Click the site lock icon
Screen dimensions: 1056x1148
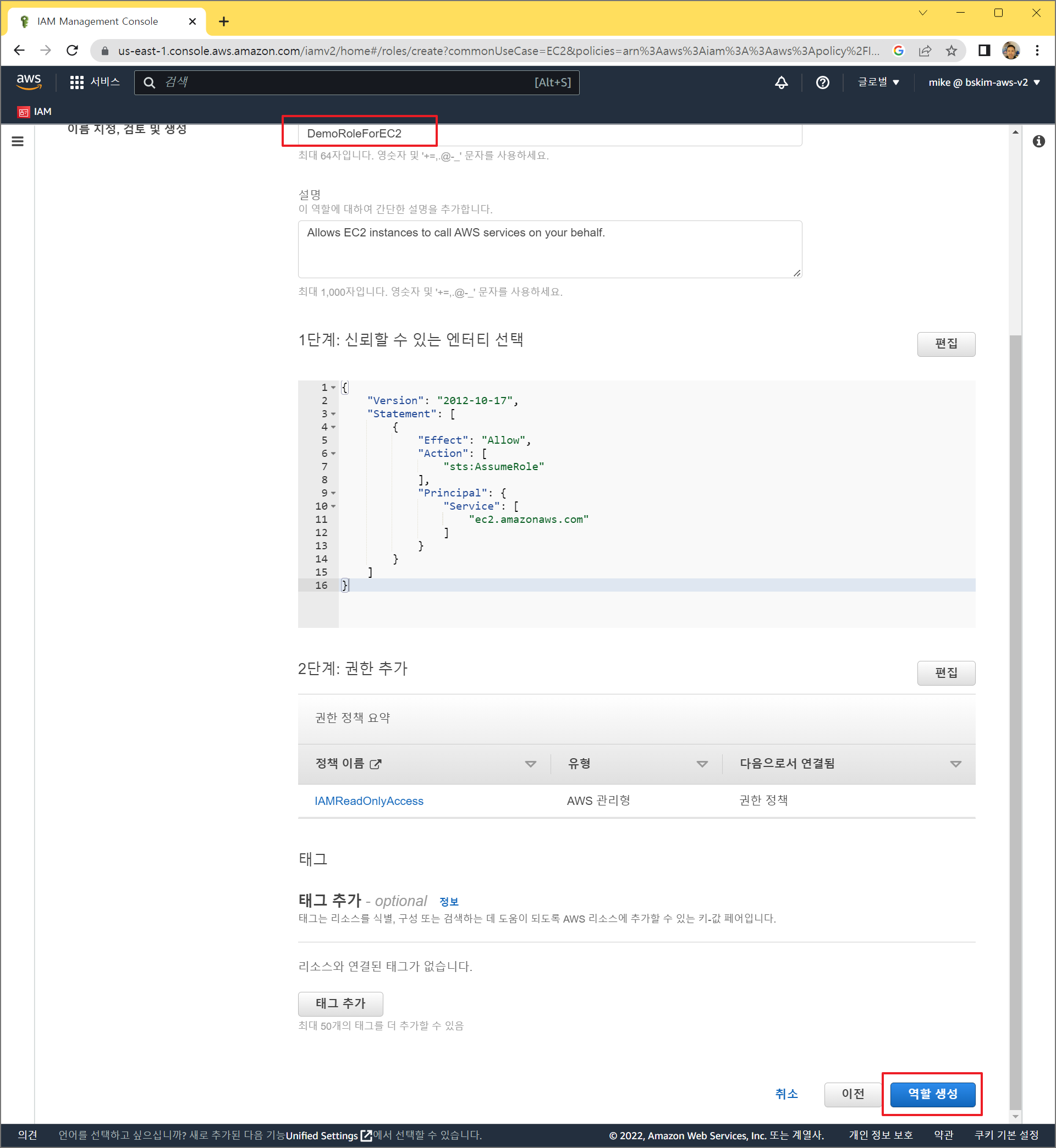(105, 51)
